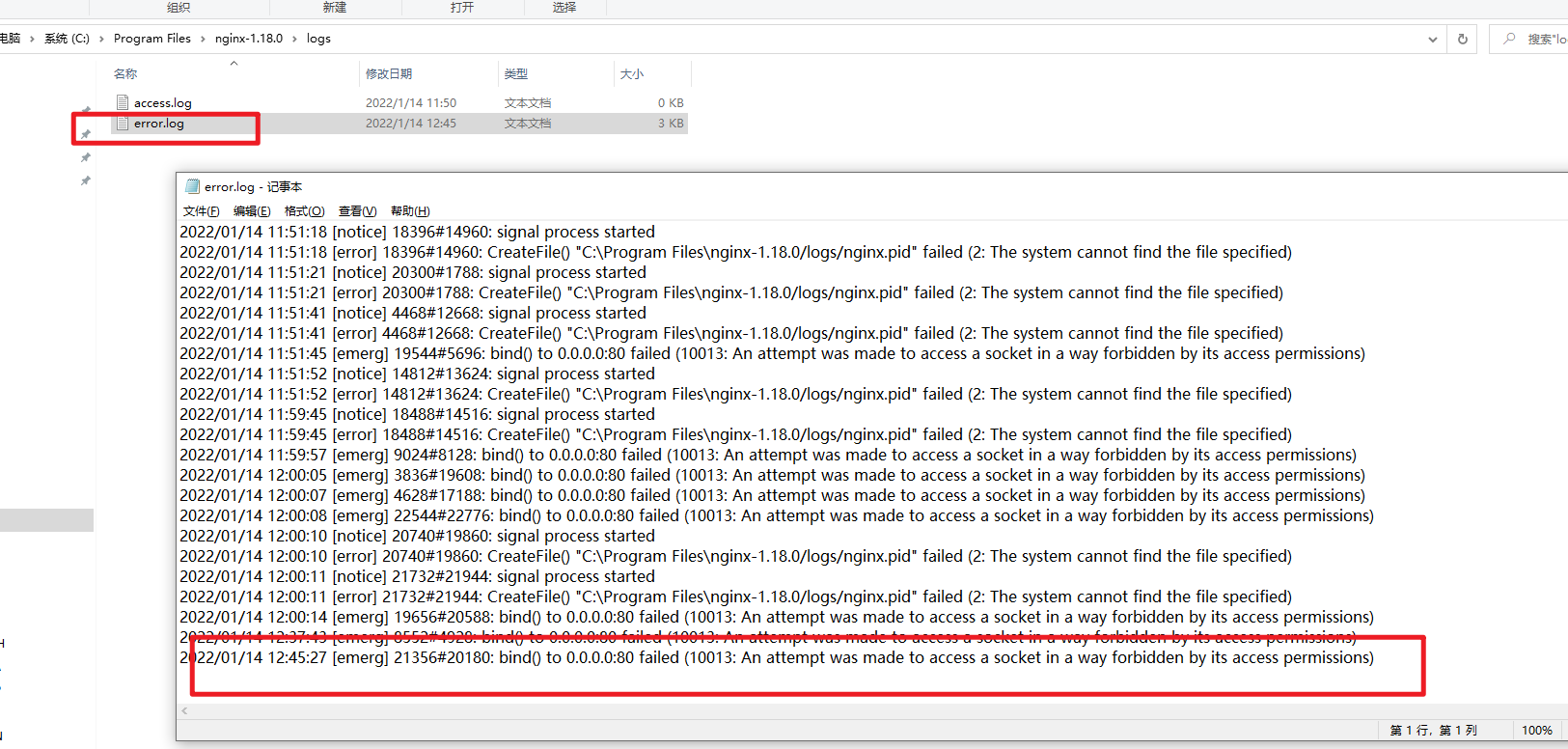The width and height of the screenshot is (1568, 749).
Task: Click the 打开 ribbon group label
Action: coord(462,7)
